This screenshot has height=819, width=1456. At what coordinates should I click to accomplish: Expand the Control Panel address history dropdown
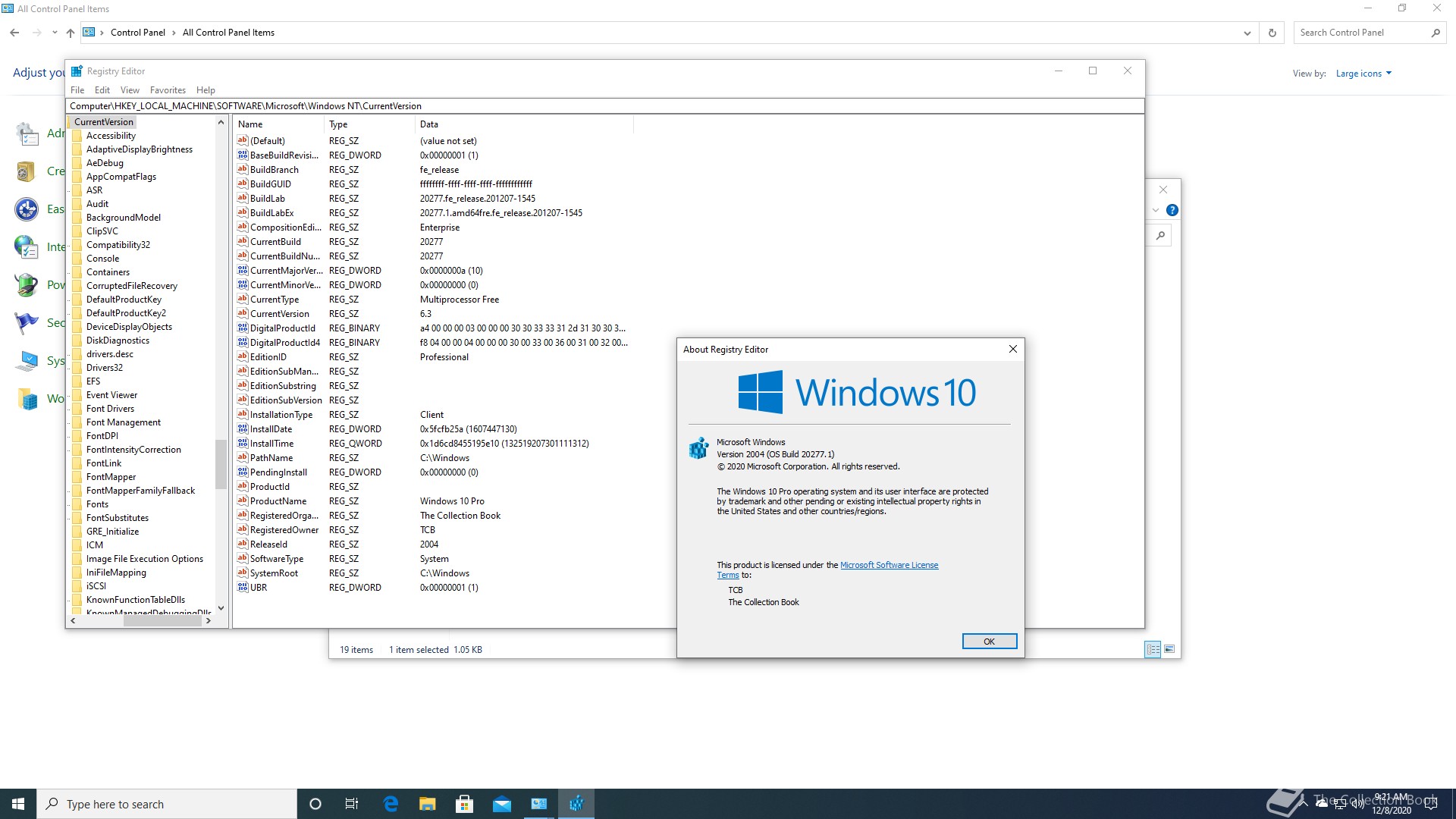click(1247, 33)
